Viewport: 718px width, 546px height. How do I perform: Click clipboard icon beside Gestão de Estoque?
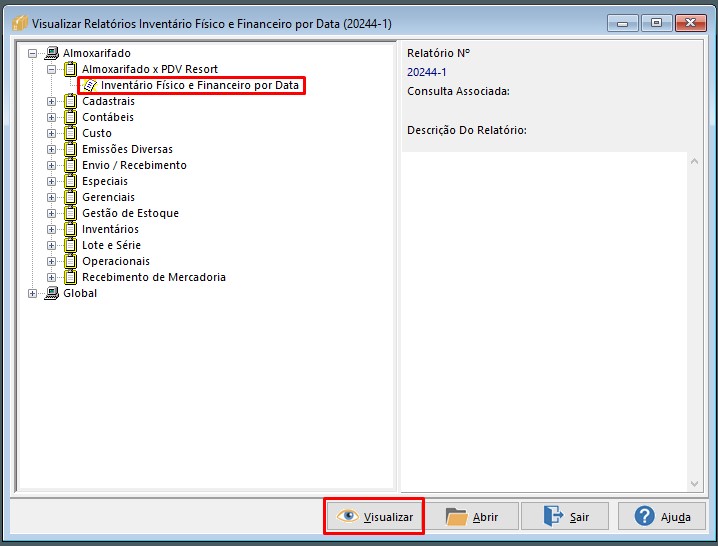point(70,213)
